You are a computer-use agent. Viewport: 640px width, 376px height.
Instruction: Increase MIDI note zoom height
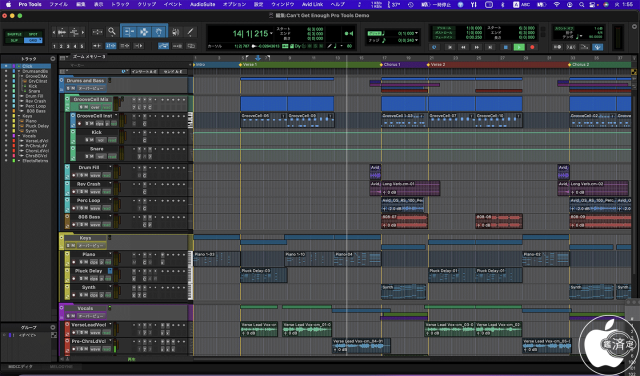pyautogui.click(x=74, y=31)
